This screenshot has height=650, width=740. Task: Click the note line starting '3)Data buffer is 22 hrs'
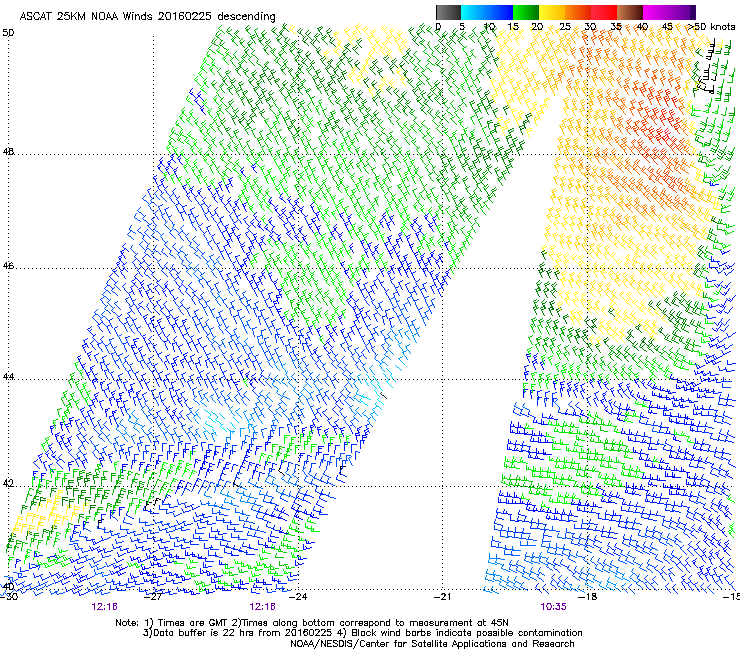coord(362,633)
